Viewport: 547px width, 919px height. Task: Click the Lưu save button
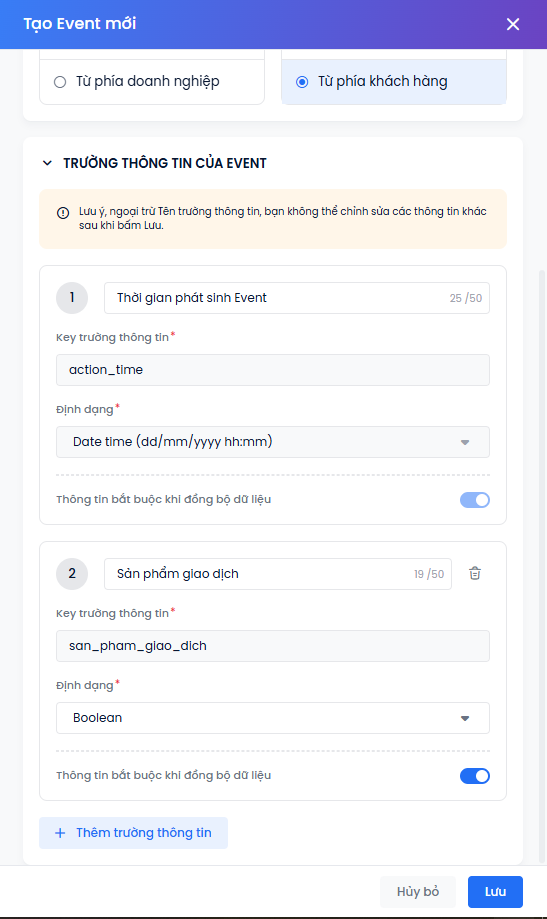(495, 892)
